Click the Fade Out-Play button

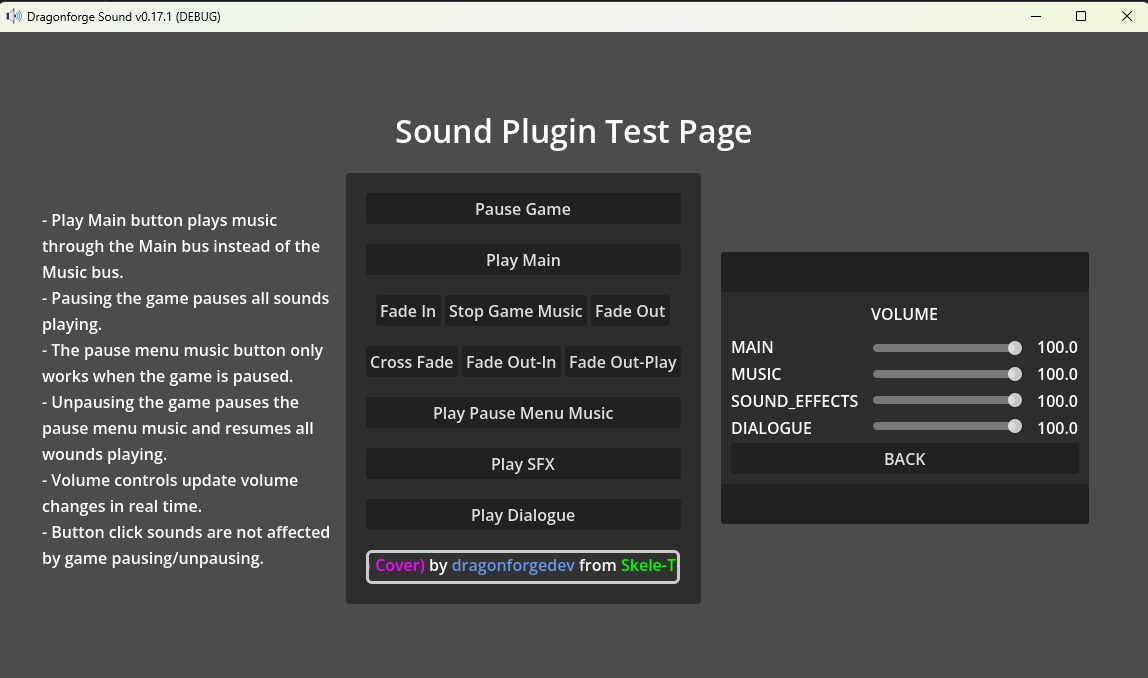pyautogui.click(x=622, y=362)
